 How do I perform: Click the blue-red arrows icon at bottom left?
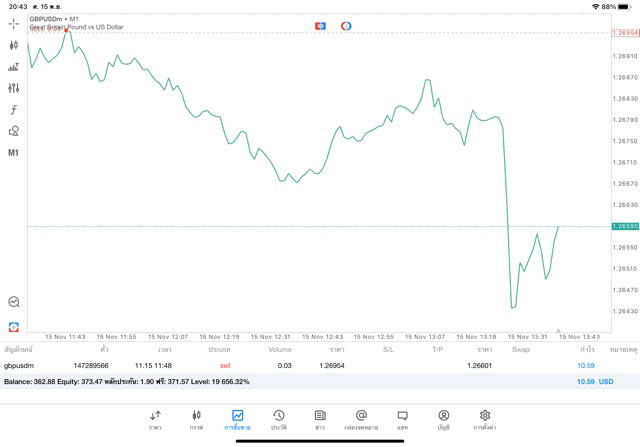click(14, 326)
